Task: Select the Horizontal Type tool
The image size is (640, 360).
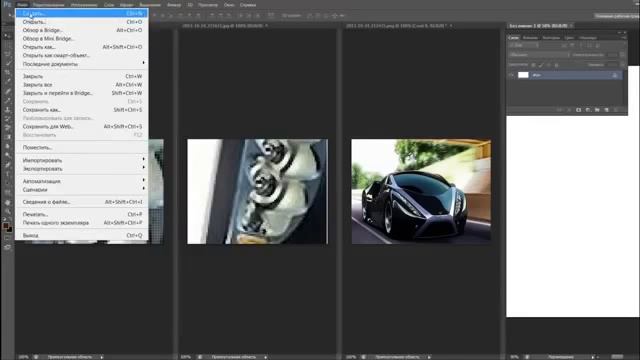Action: [7, 174]
